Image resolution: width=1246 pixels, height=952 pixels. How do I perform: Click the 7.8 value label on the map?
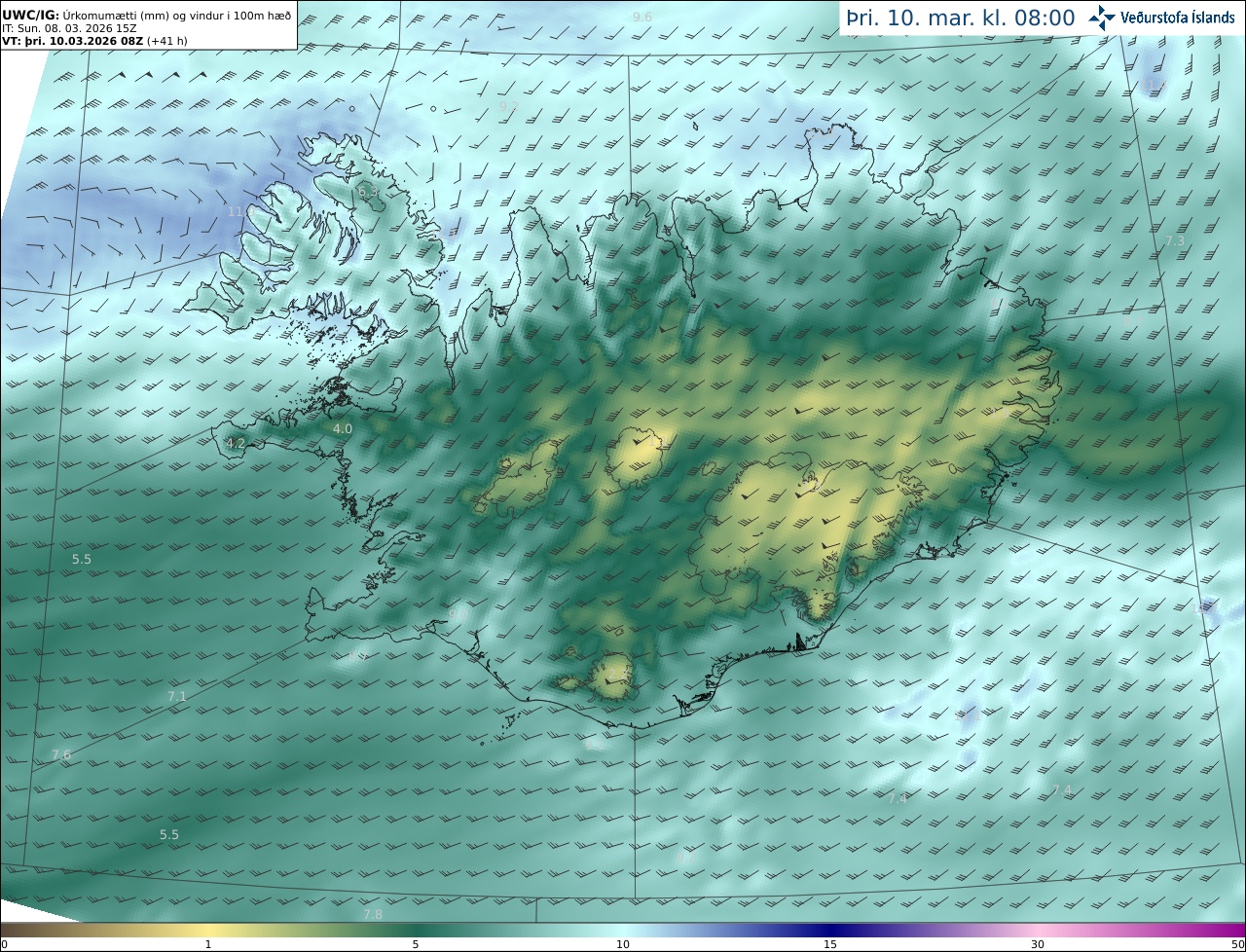point(373,914)
